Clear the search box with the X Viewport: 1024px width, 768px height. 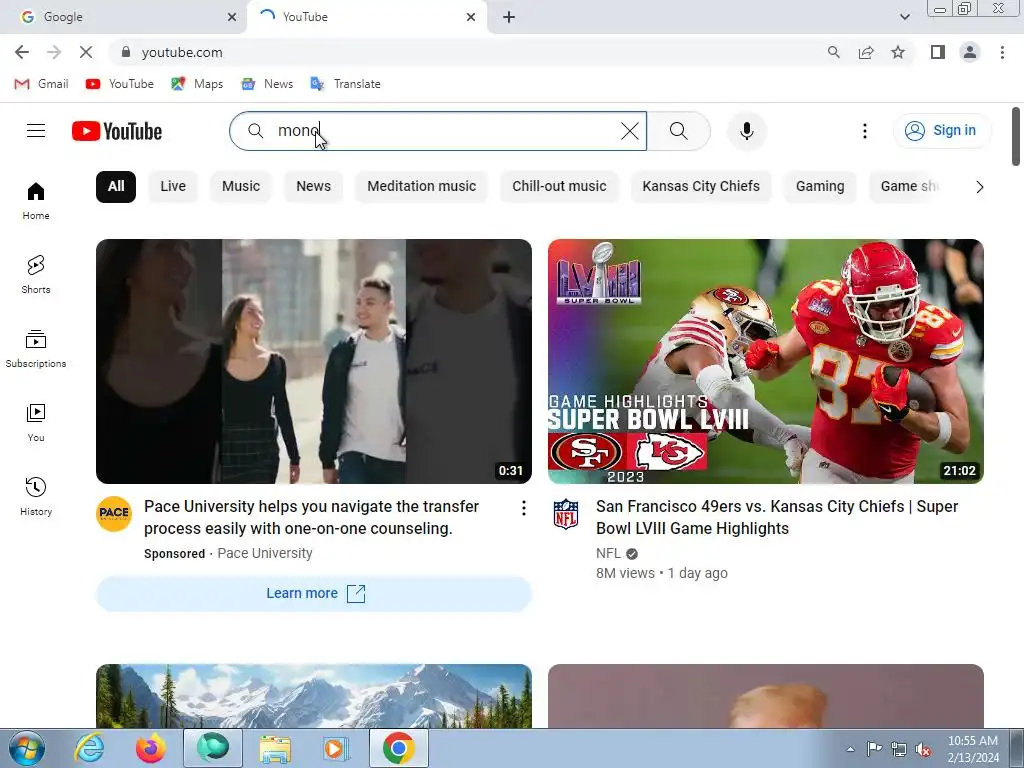coord(630,131)
